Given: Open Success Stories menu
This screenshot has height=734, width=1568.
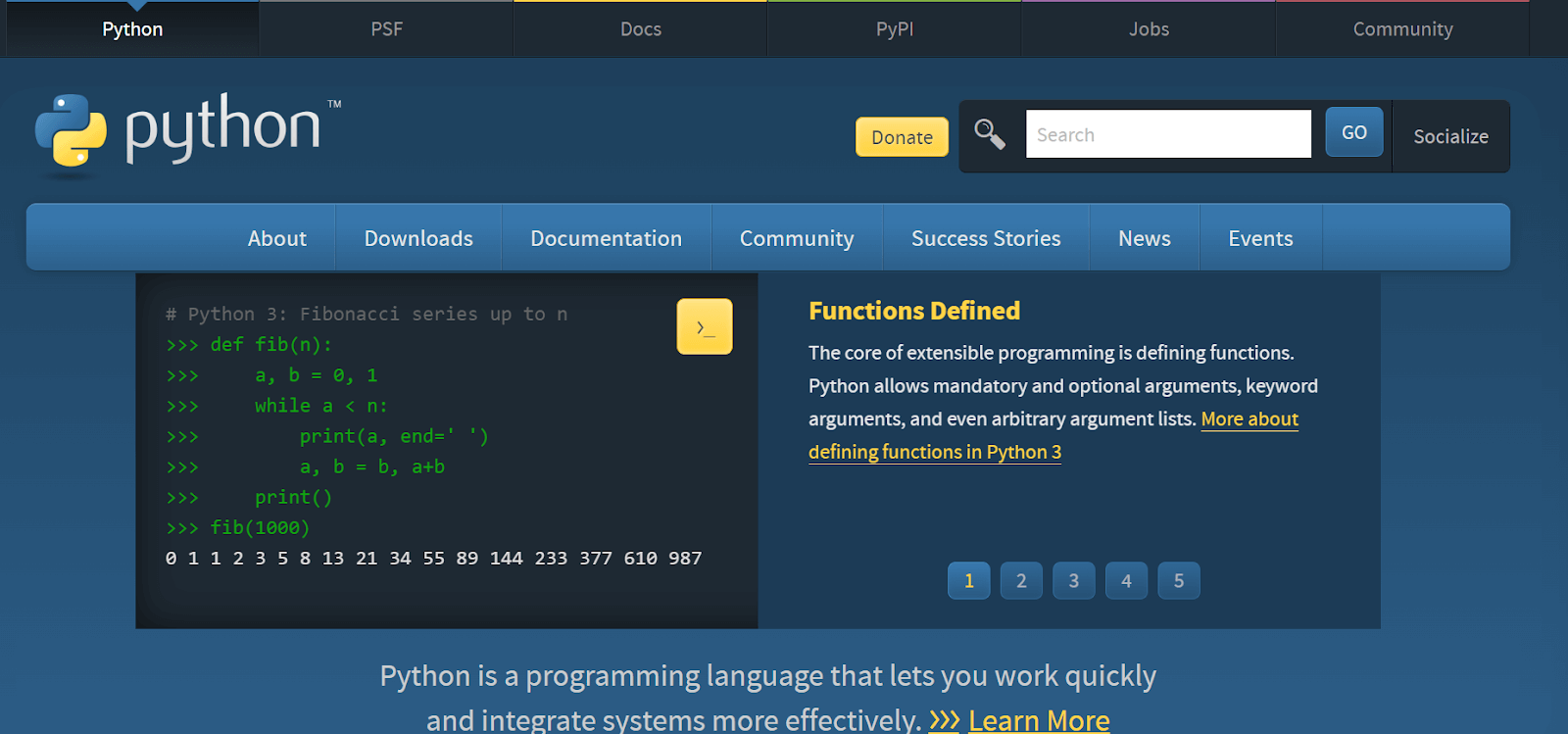Looking at the screenshot, I should 986,238.
